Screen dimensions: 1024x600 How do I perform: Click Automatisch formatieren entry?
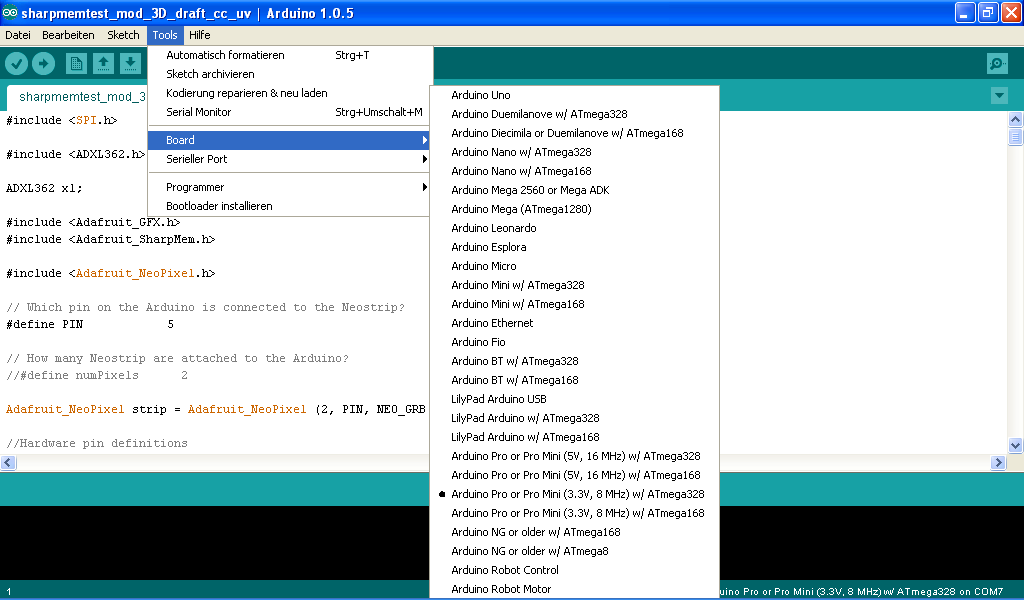(225, 55)
